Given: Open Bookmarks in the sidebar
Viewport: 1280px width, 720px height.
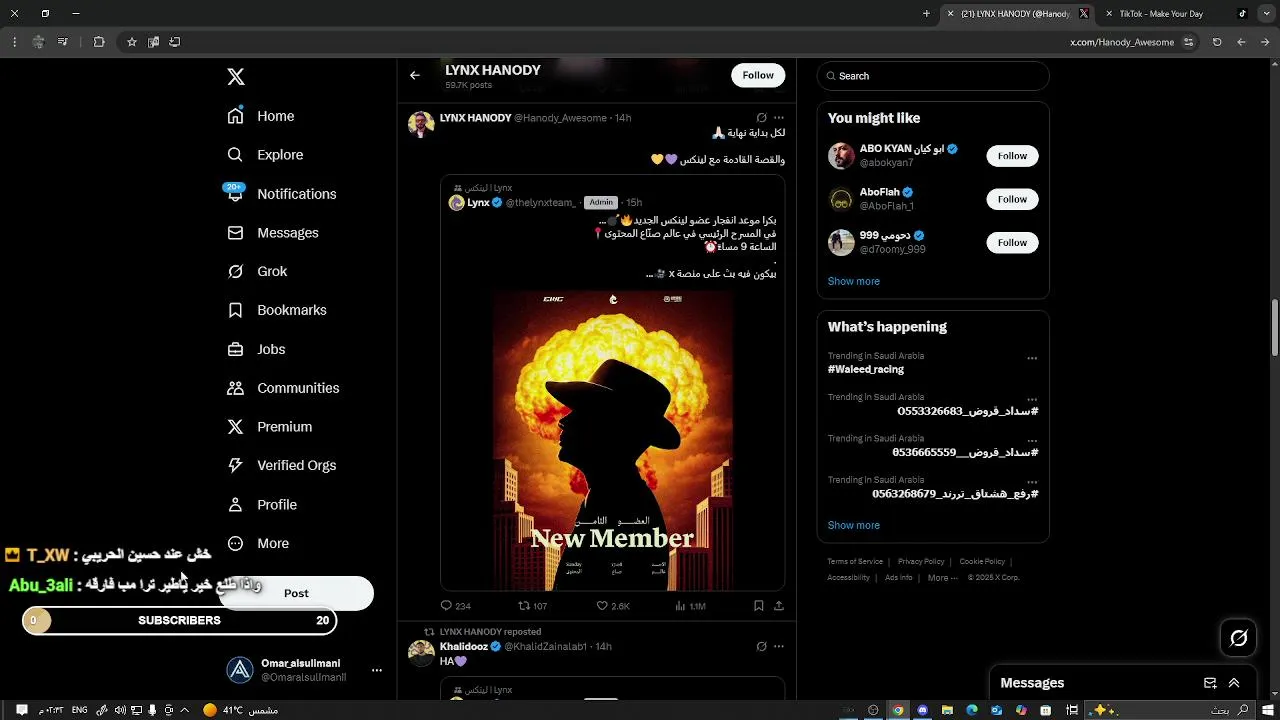Looking at the screenshot, I should [x=276, y=311].
